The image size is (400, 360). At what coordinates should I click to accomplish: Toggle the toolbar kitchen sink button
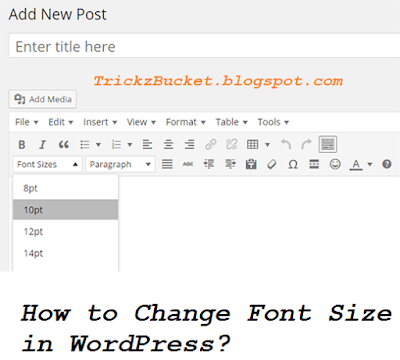pos(328,144)
